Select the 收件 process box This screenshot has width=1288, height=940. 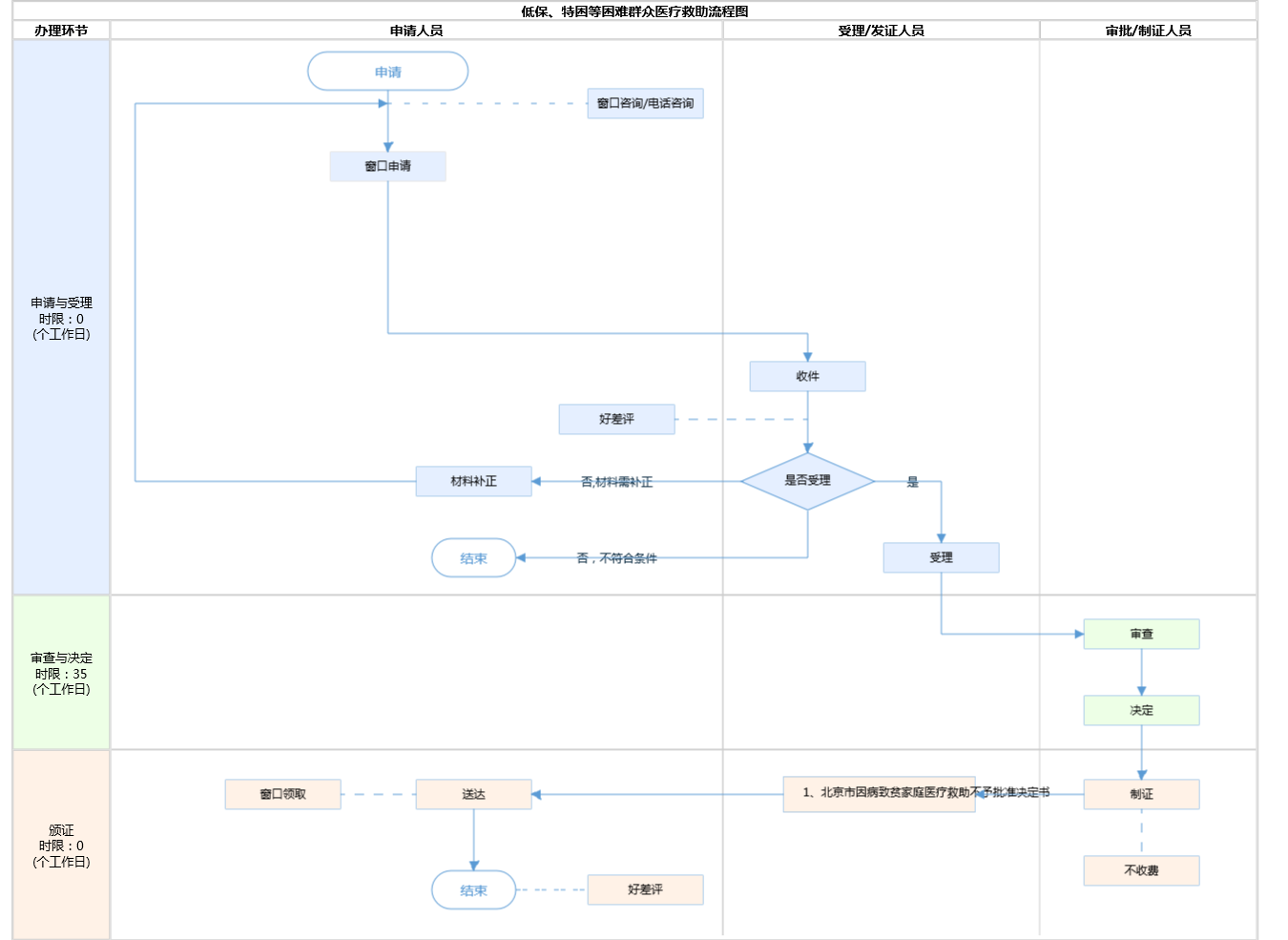[x=807, y=376]
